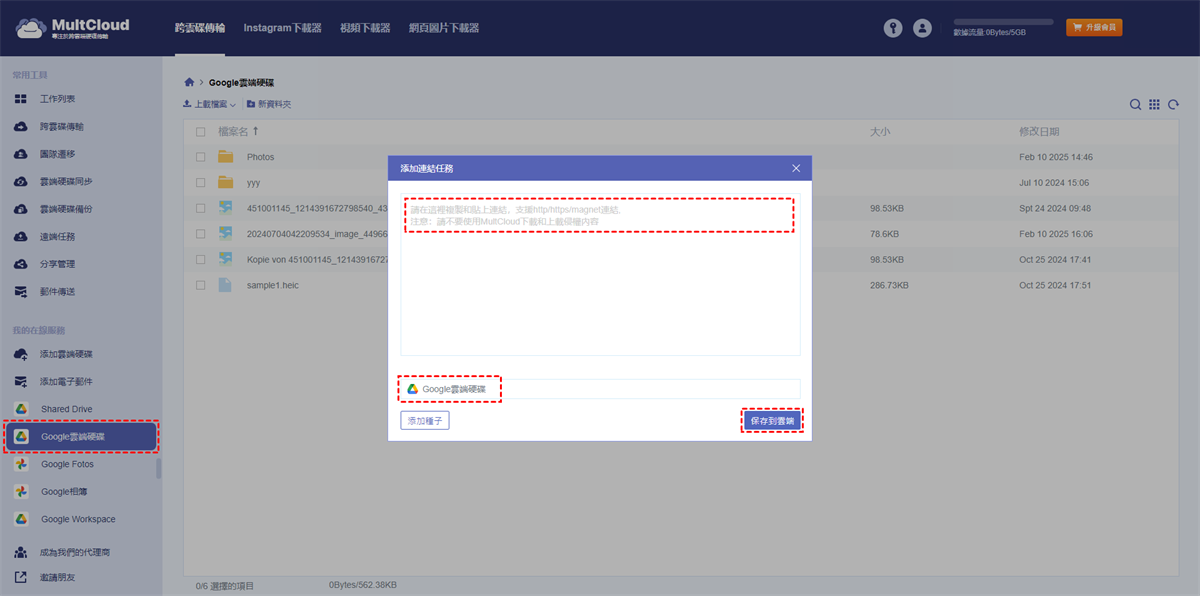
Task: Click the 團隊遷移 sidebar icon
Action: click(20, 154)
